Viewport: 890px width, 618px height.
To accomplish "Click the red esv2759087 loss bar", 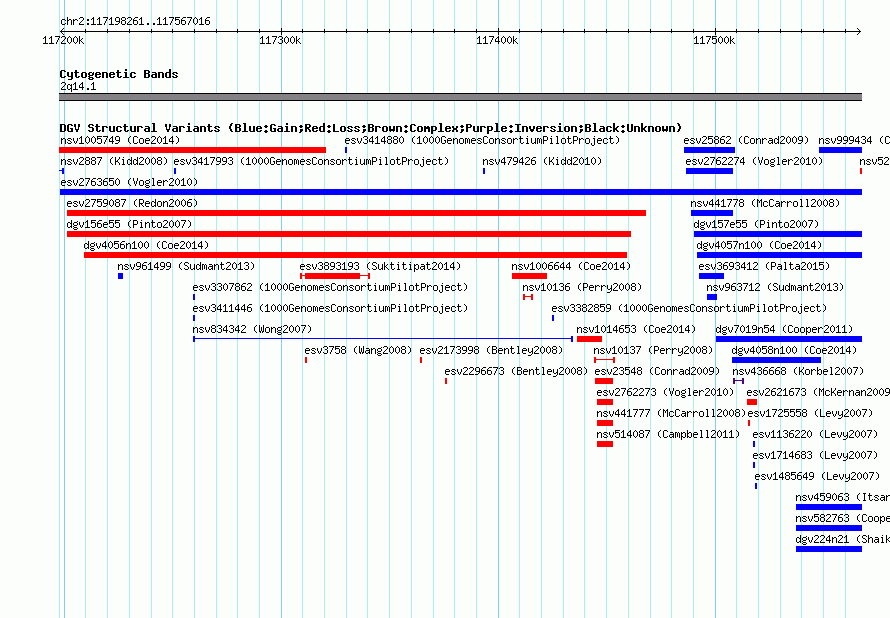I will pos(356,213).
